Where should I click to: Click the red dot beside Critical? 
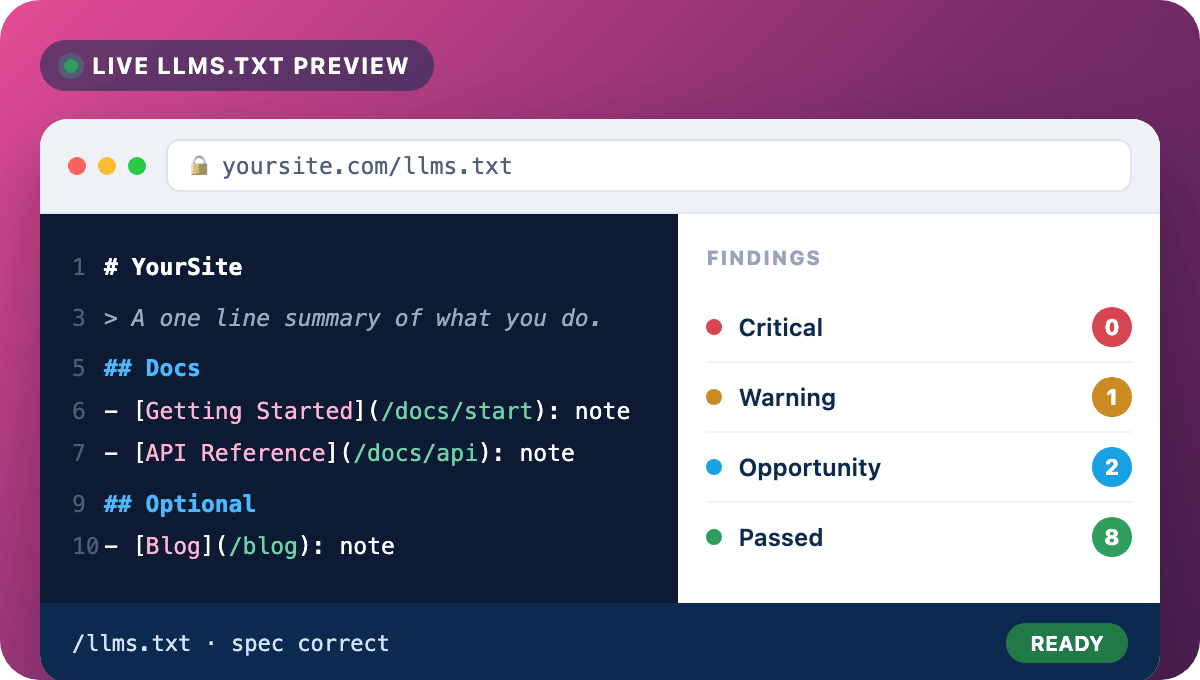(x=714, y=327)
